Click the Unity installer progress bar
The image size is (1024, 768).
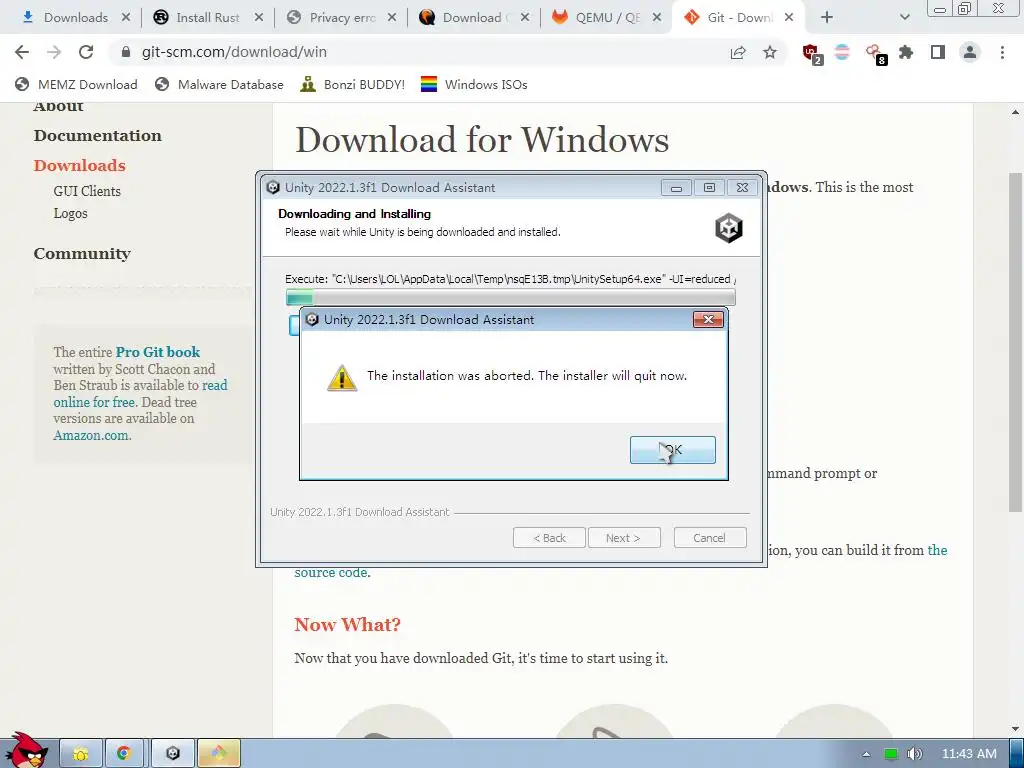(x=510, y=298)
